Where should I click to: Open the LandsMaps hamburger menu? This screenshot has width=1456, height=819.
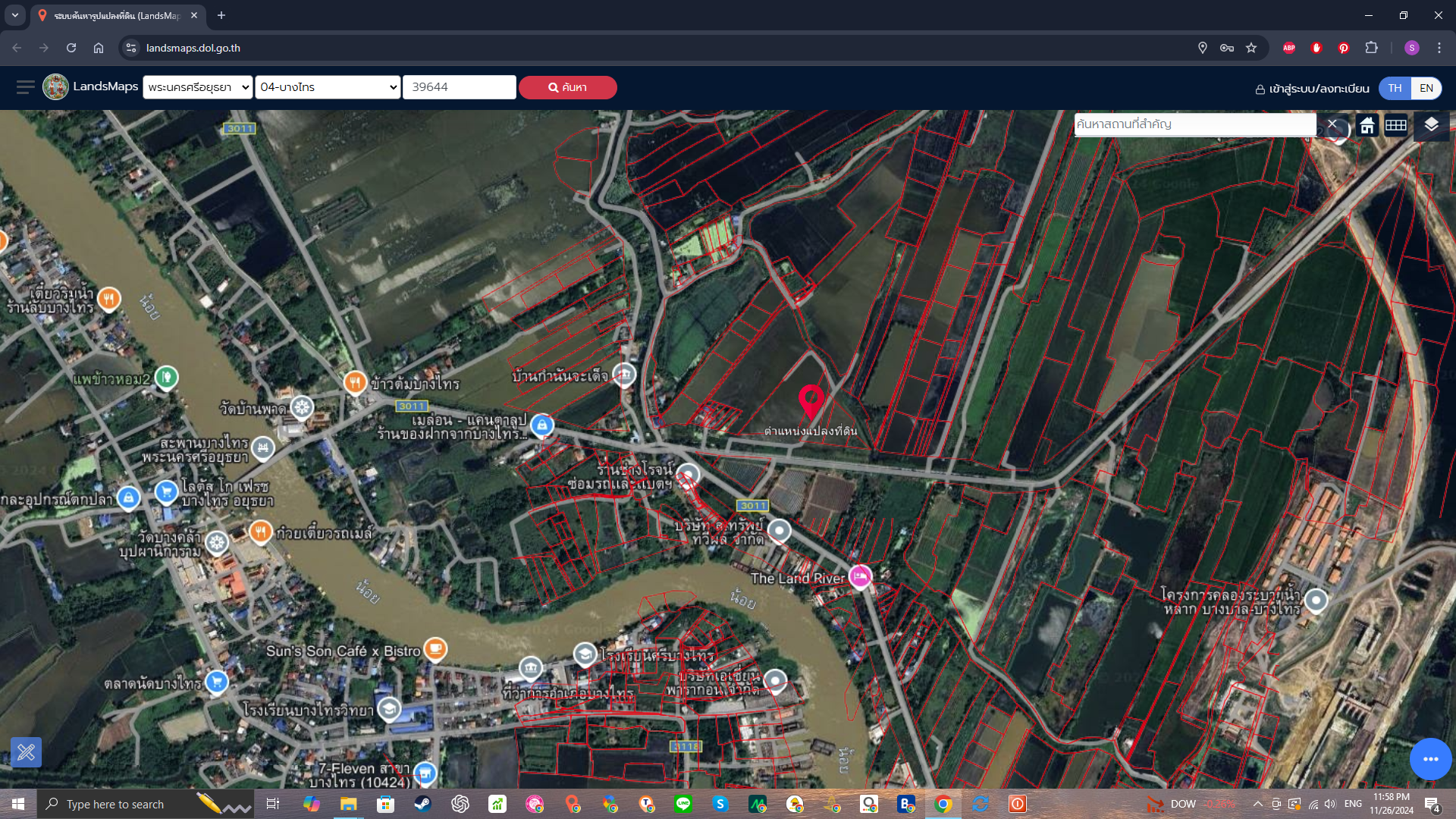25,87
